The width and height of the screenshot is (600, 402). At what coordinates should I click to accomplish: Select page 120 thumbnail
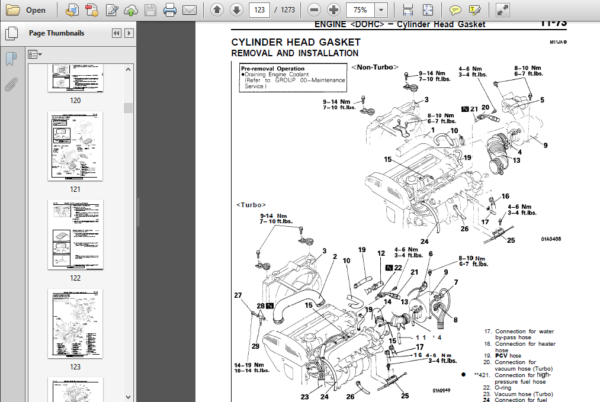(75, 78)
